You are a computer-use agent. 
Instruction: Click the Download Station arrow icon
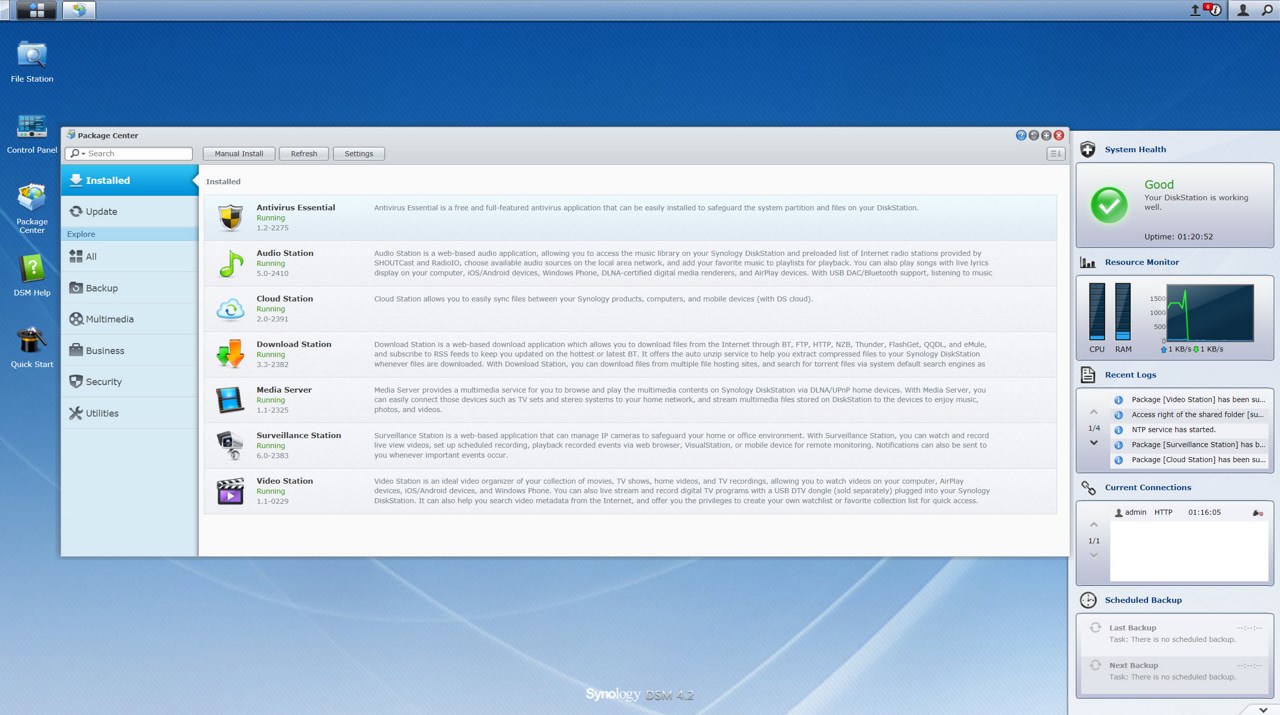coord(230,354)
